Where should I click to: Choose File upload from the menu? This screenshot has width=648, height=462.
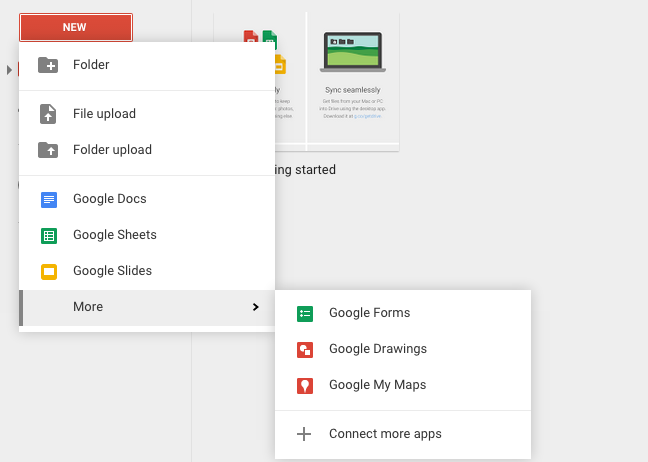point(147,114)
